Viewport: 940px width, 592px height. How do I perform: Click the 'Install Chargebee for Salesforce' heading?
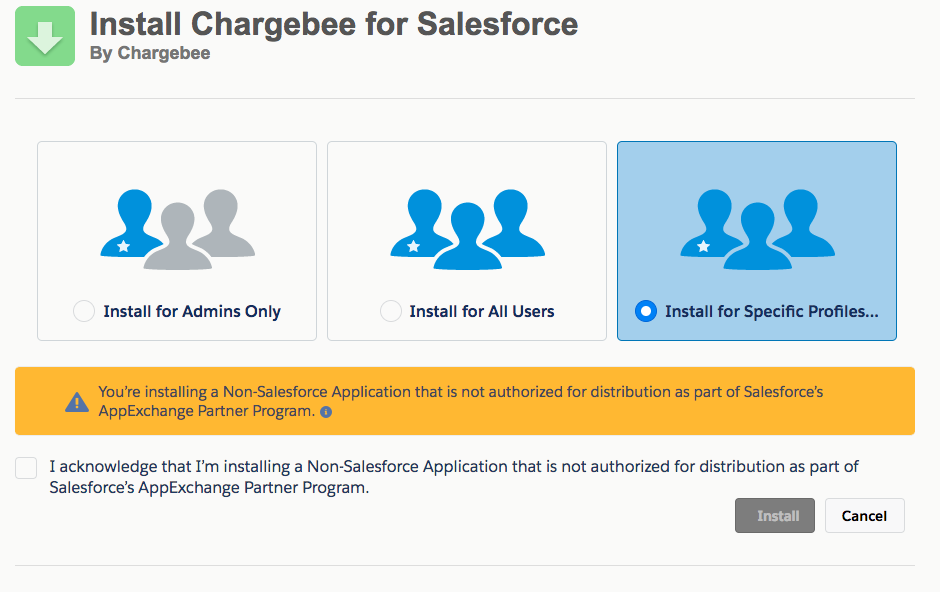tap(334, 24)
